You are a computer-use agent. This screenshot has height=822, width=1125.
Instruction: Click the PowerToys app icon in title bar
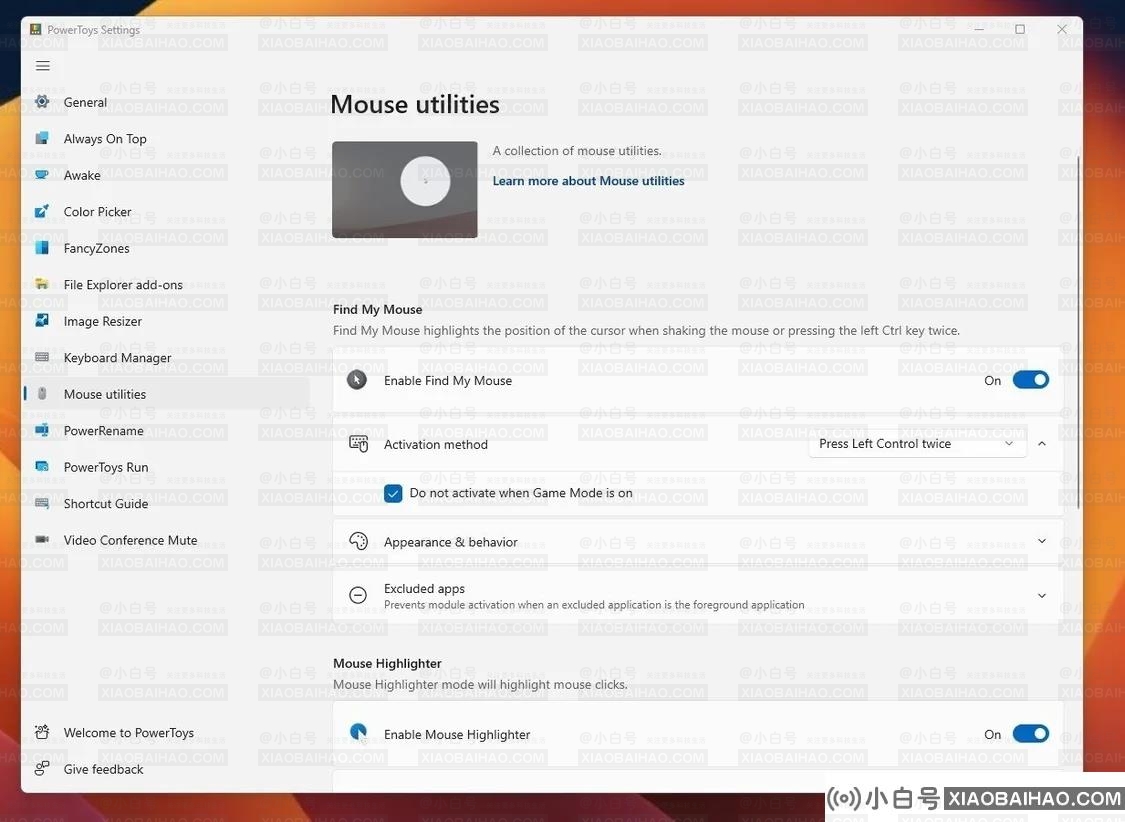tap(35, 29)
